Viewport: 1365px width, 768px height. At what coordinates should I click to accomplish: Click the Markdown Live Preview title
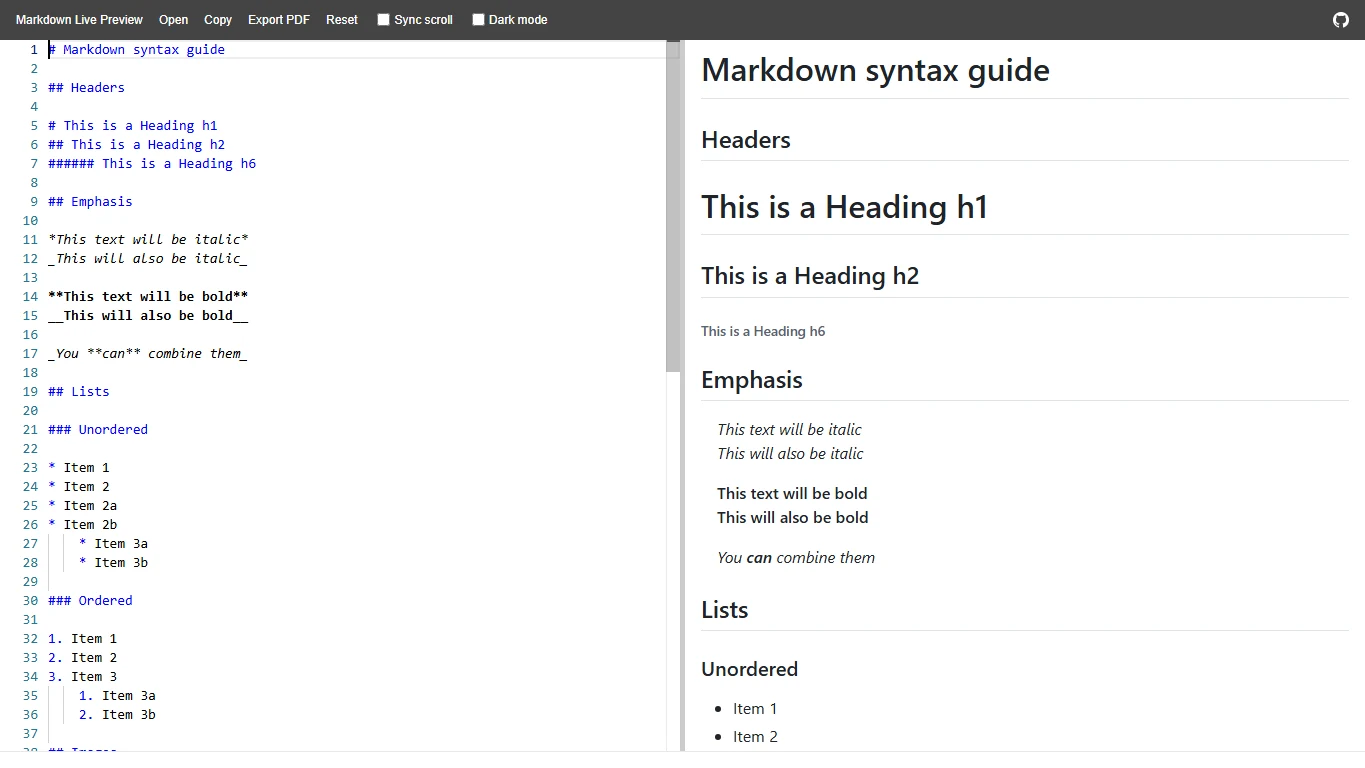(x=79, y=20)
